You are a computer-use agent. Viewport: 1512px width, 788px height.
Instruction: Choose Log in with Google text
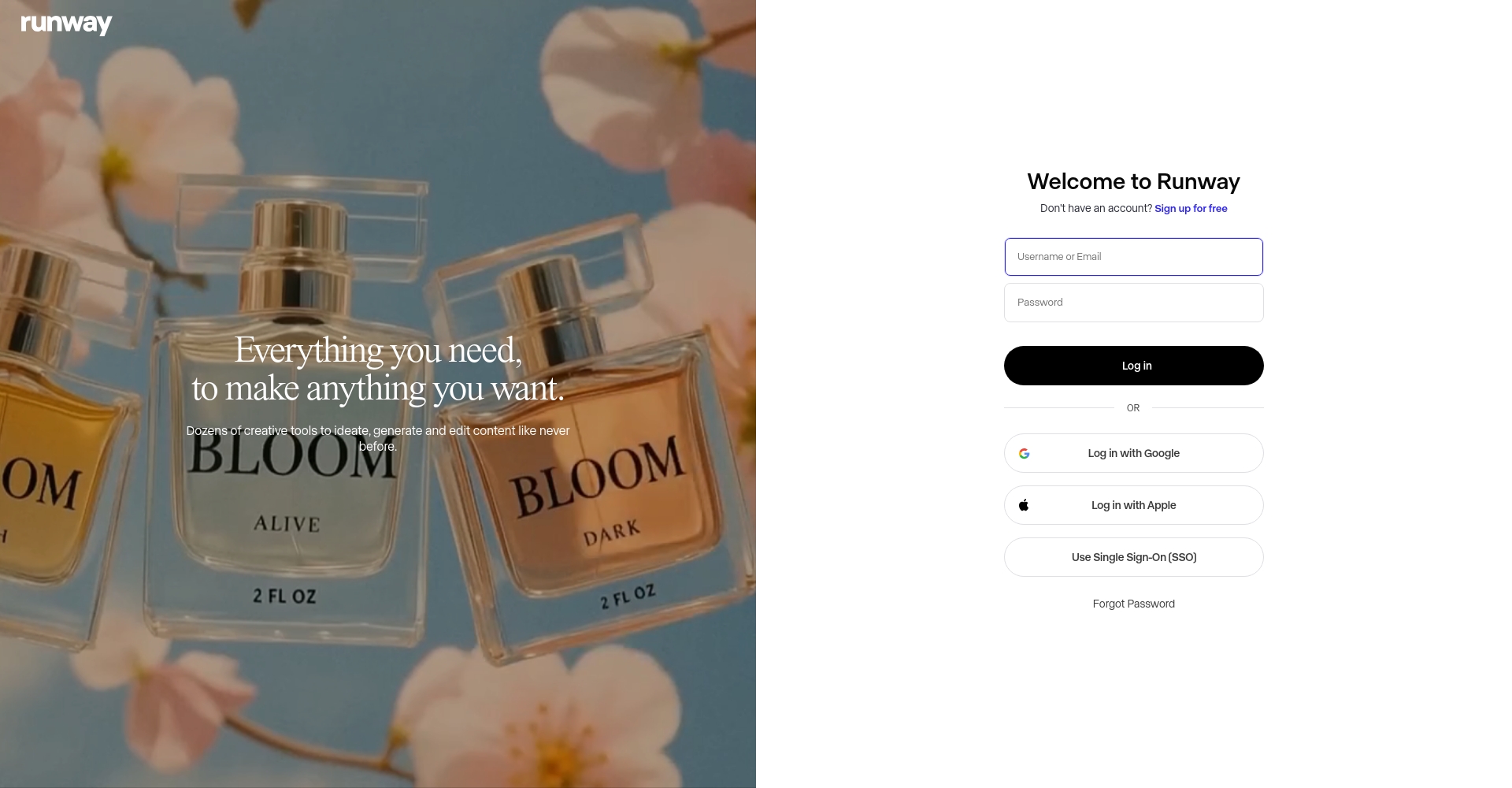pyautogui.click(x=1133, y=453)
